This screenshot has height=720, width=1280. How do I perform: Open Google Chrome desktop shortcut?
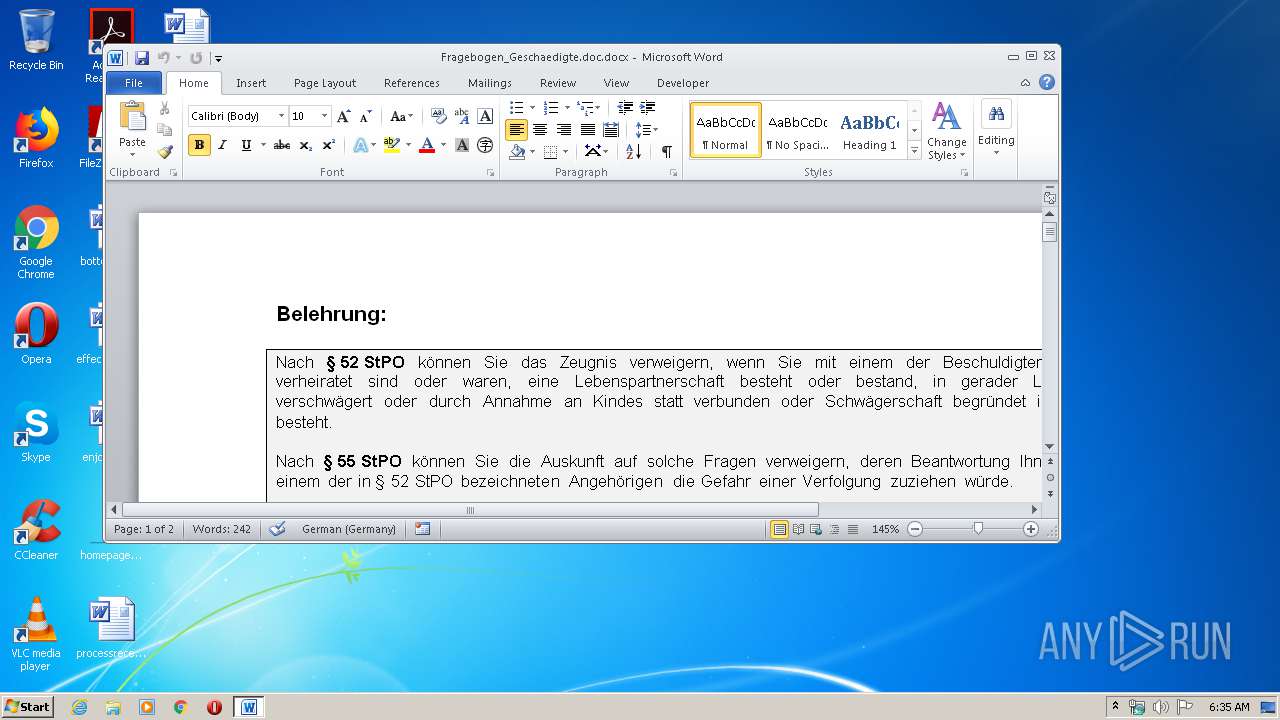36,242
